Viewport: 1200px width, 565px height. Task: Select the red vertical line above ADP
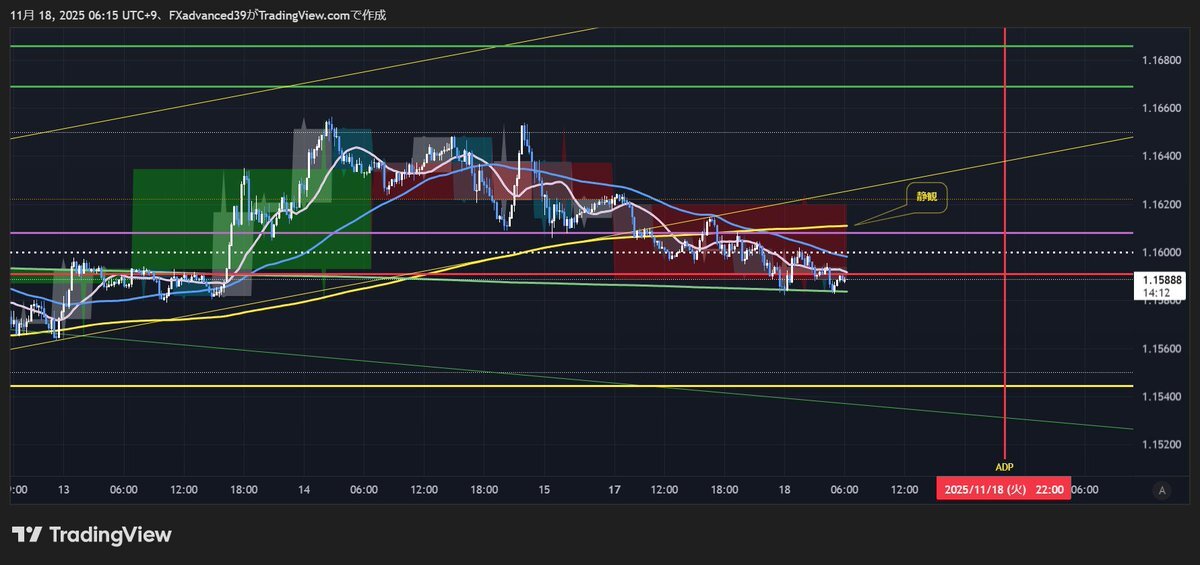(1004, 238)
